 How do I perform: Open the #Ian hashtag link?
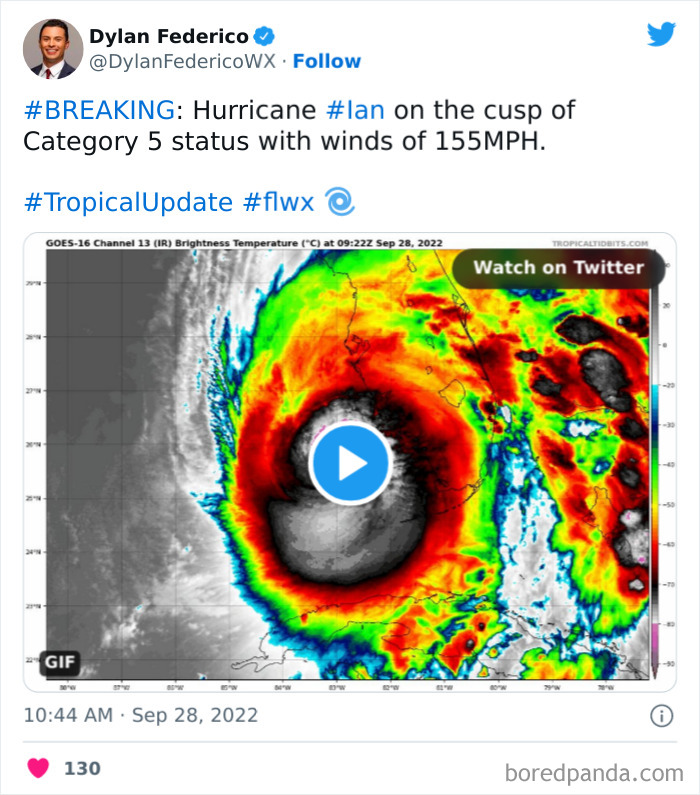coord(355,110)
